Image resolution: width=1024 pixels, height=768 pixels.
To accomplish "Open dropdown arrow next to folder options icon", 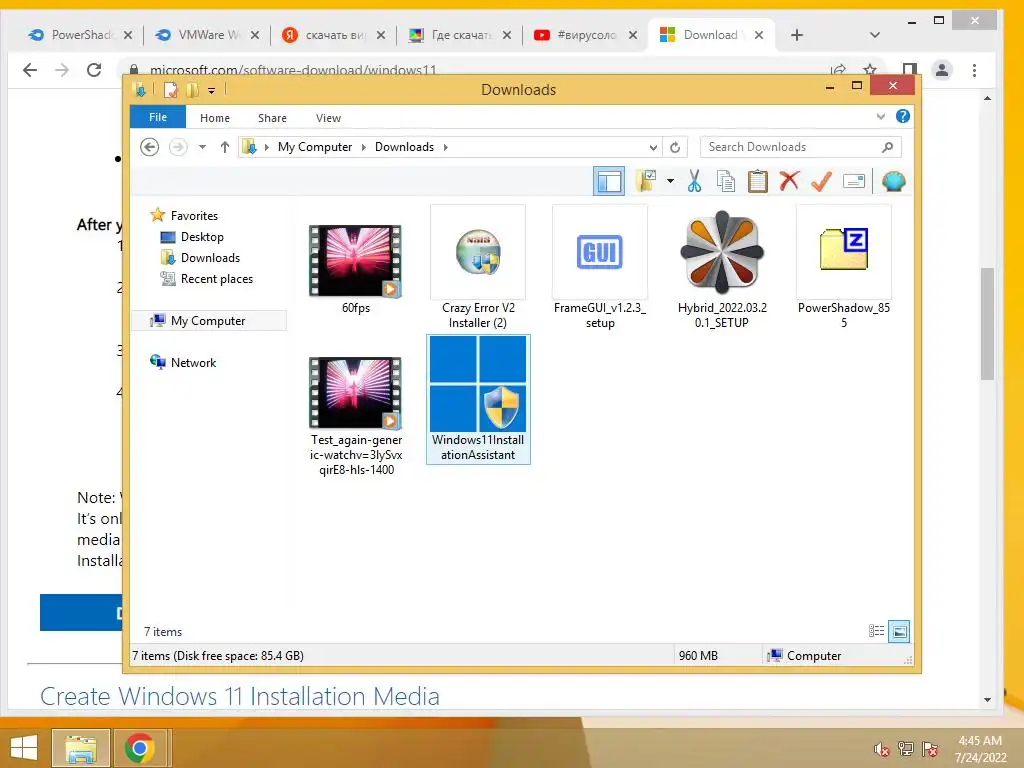I will 670,181.
